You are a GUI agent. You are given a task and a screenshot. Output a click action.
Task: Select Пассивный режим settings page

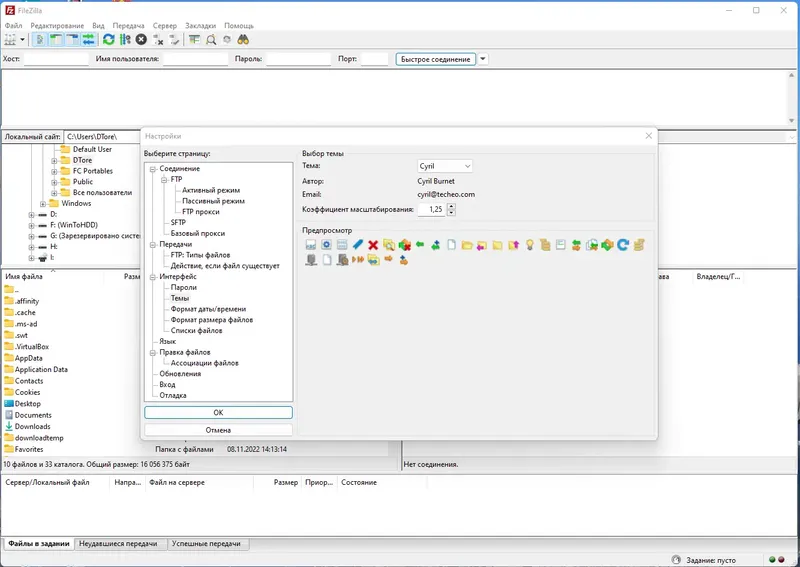[213, 201]
